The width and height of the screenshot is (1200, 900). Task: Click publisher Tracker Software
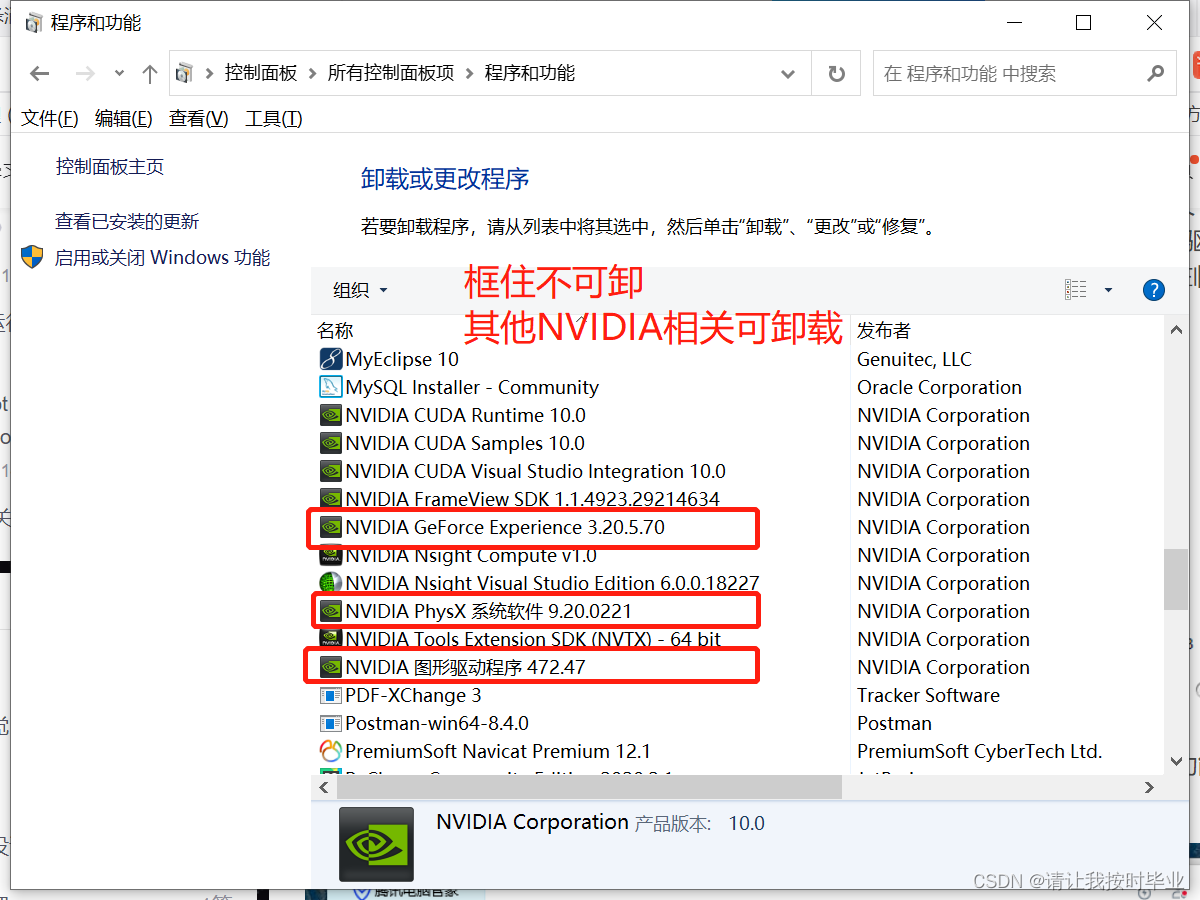coord(928,695)
